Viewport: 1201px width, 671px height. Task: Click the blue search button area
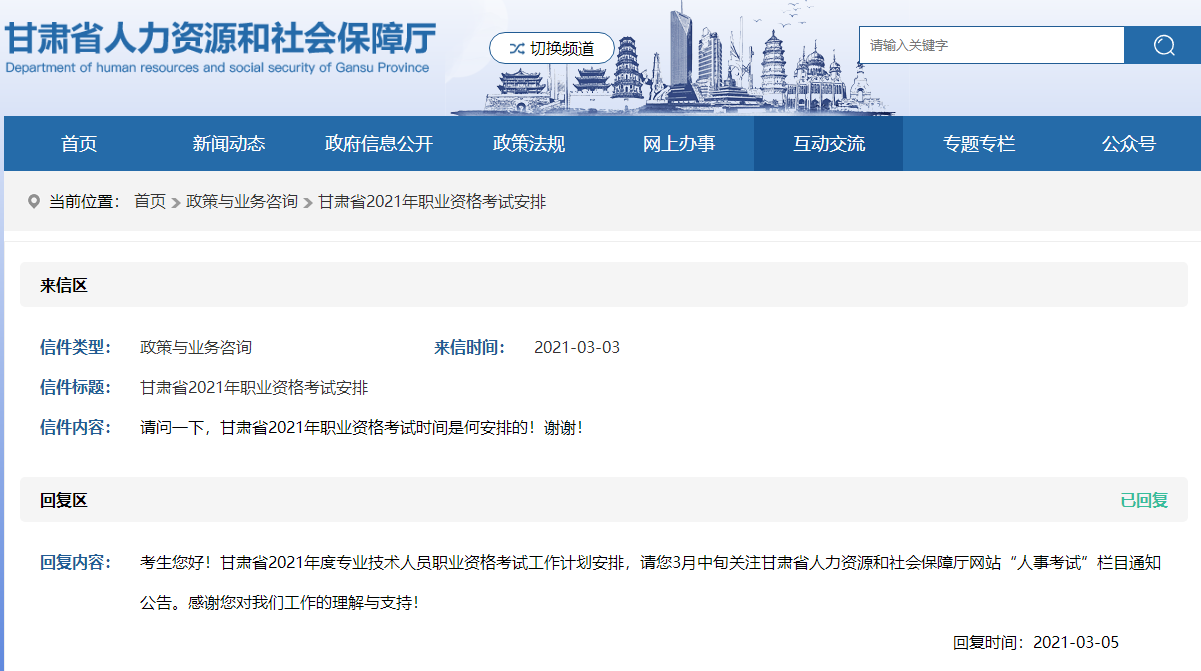click(x=1162, y=44)
